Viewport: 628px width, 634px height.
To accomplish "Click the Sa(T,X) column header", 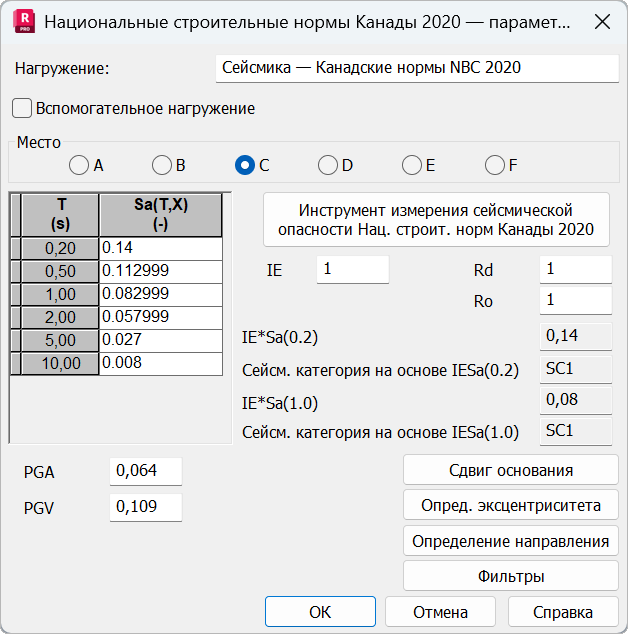I will pyautogui.click(x=161, y=215).
